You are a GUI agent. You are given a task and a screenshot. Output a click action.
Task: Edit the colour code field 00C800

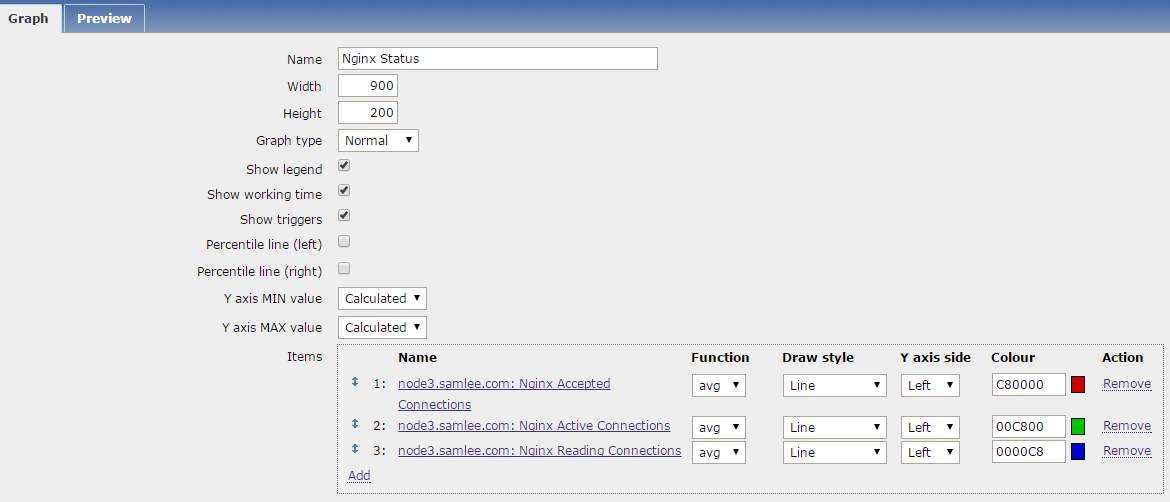pyautogui.click(x=1028, y=427)
